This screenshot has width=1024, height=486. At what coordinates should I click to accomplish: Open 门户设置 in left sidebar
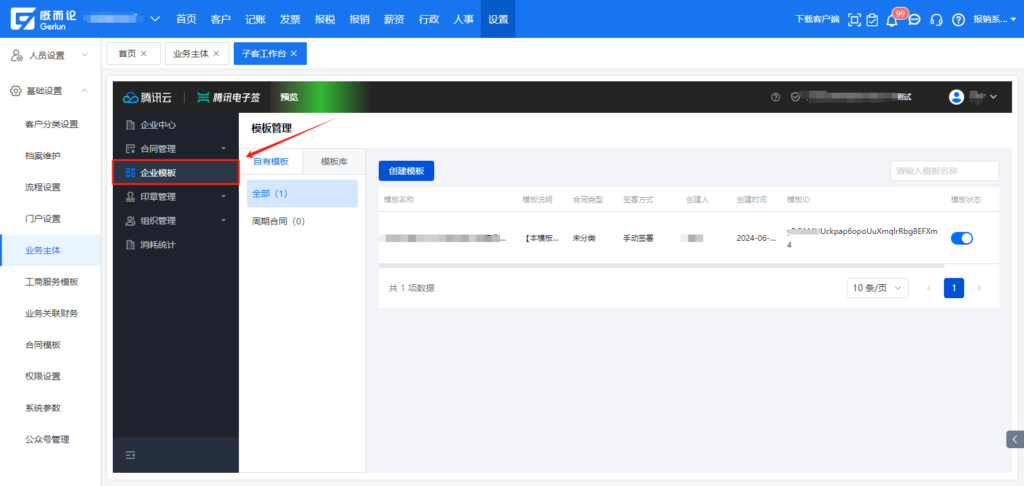(43, 218)
